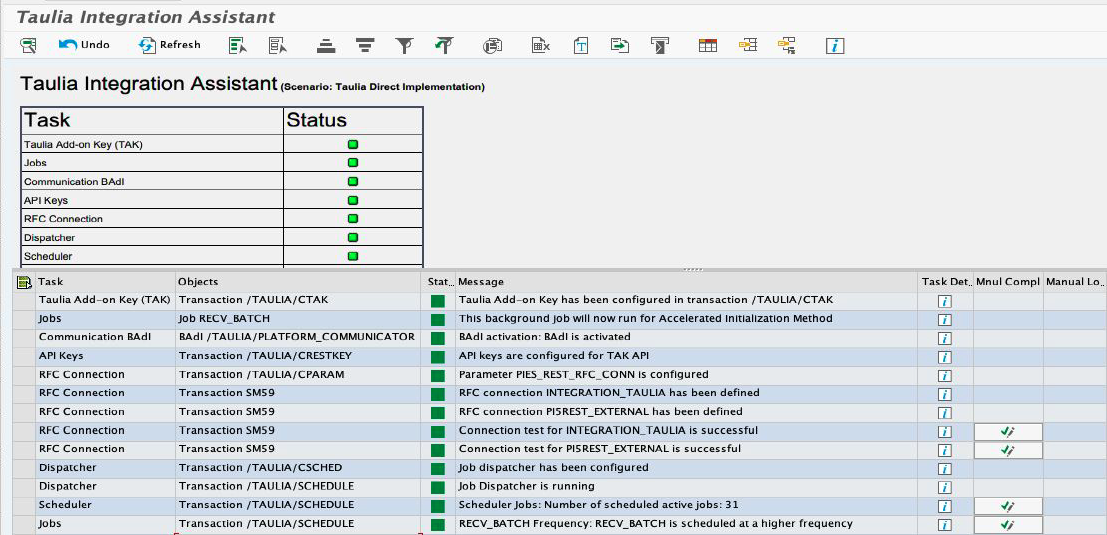The width and height of the screenshot is (1107, 535).
Task: Open task details for API Keys row
Action: [x=945, y=357]
